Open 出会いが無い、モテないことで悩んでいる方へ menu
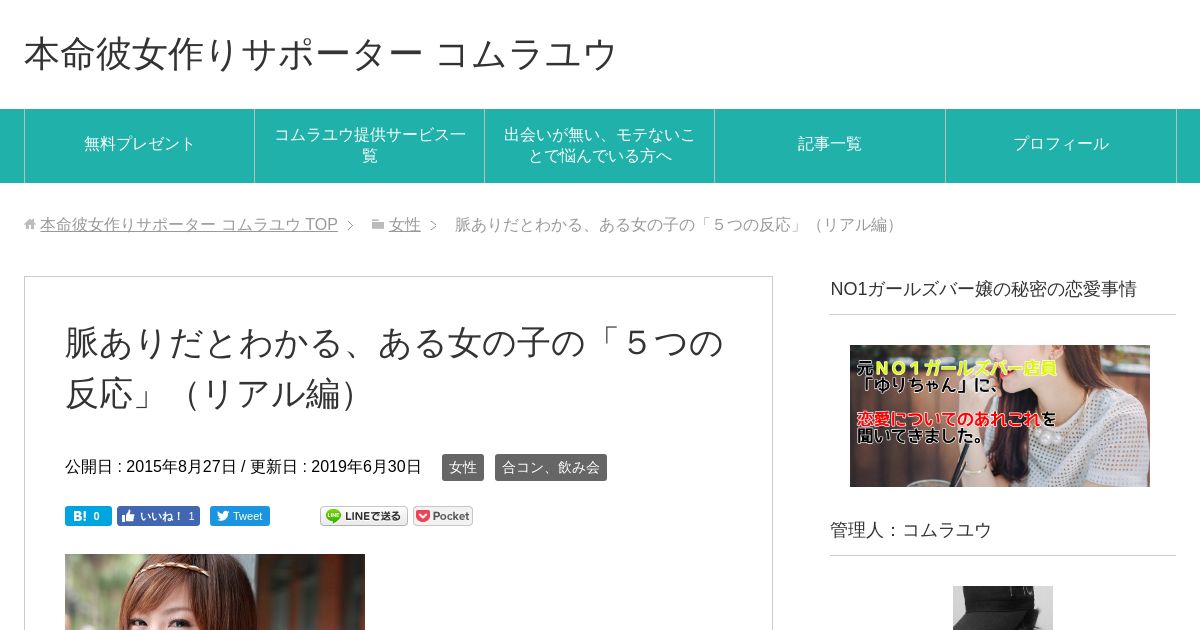The height and width of the screenshot is (630, 1200). click(x=600, y=145)
